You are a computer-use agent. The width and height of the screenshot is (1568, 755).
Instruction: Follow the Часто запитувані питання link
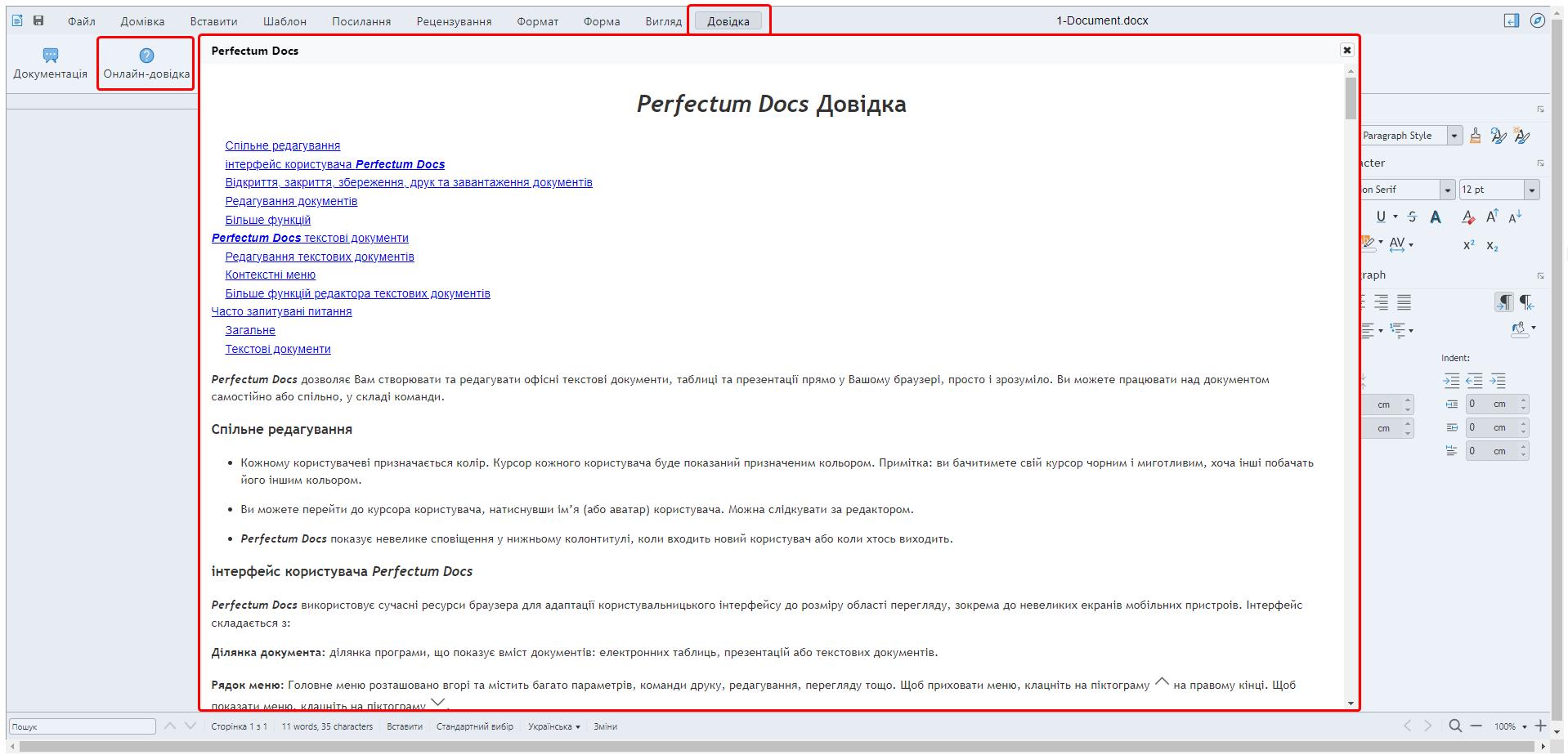pos(281,311)
